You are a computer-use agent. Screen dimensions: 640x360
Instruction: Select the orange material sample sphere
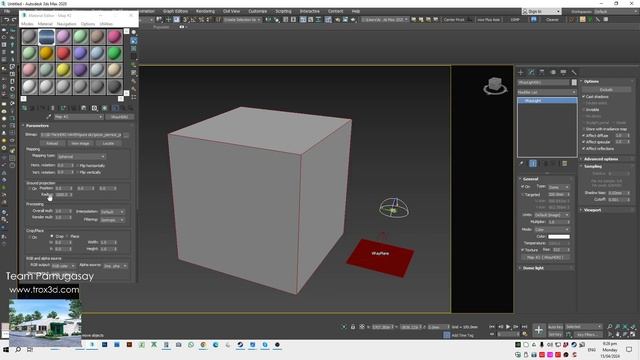[x=47, y=53]
